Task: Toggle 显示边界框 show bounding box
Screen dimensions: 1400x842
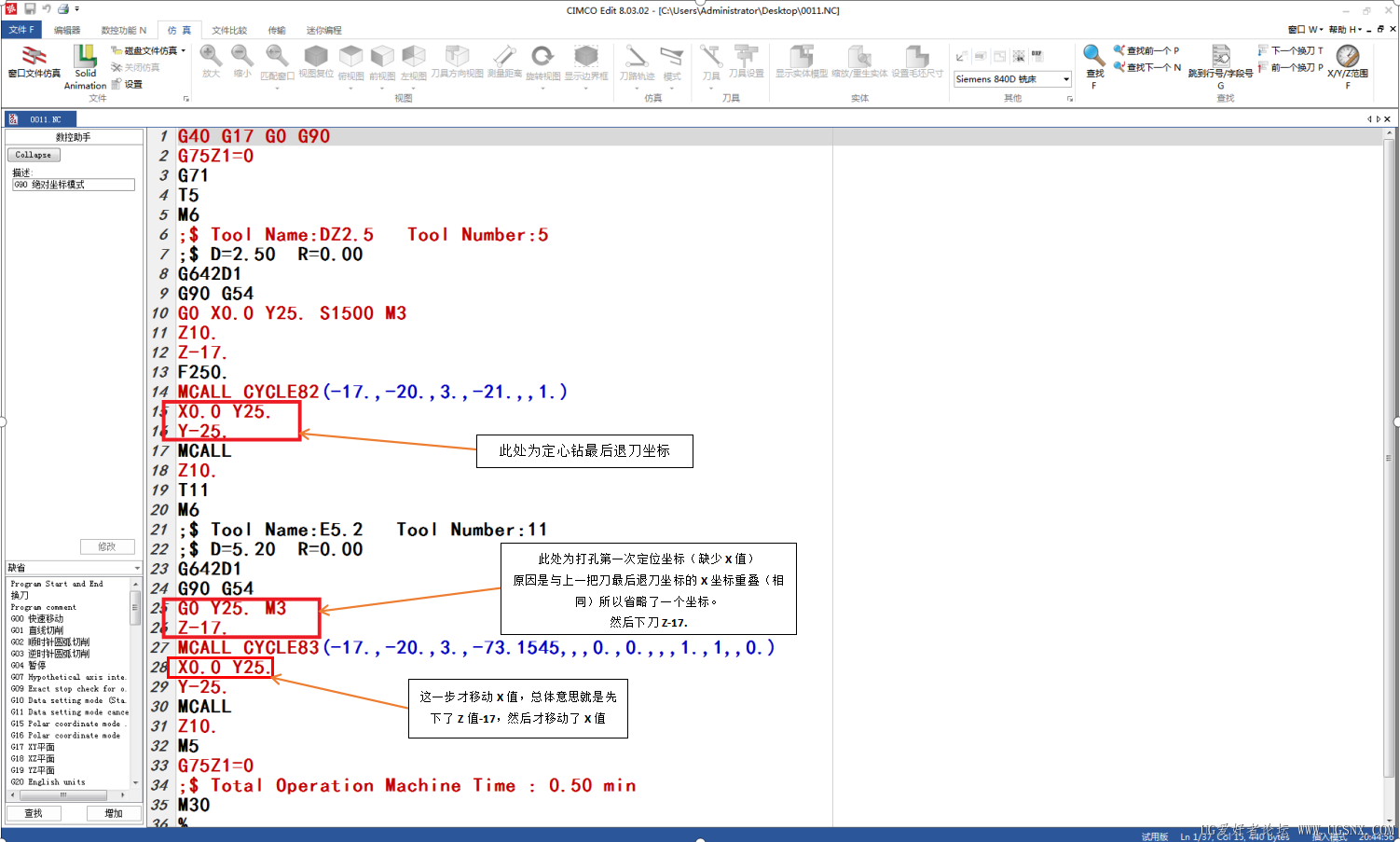Action: pos(586,62)
